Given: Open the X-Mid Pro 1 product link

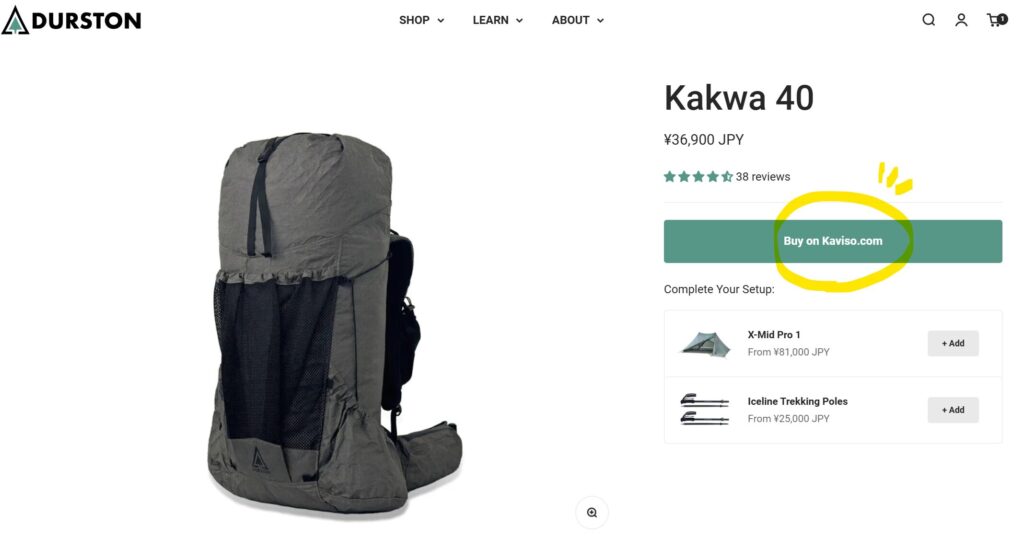Looking at the screenshot, I should 774,335.
